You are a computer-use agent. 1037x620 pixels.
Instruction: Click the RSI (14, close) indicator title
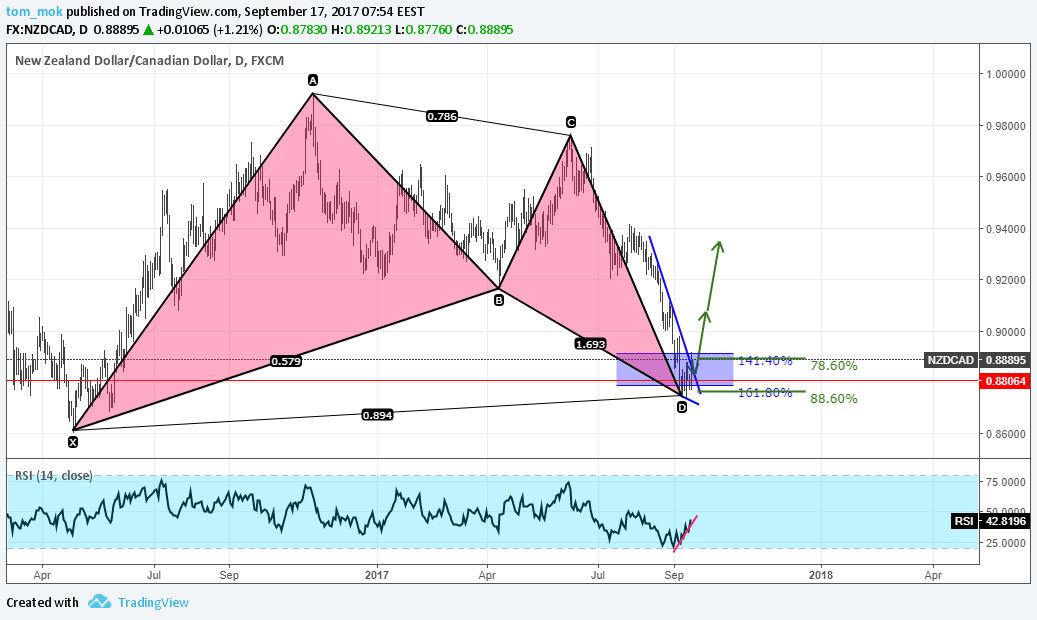point(54,475)
